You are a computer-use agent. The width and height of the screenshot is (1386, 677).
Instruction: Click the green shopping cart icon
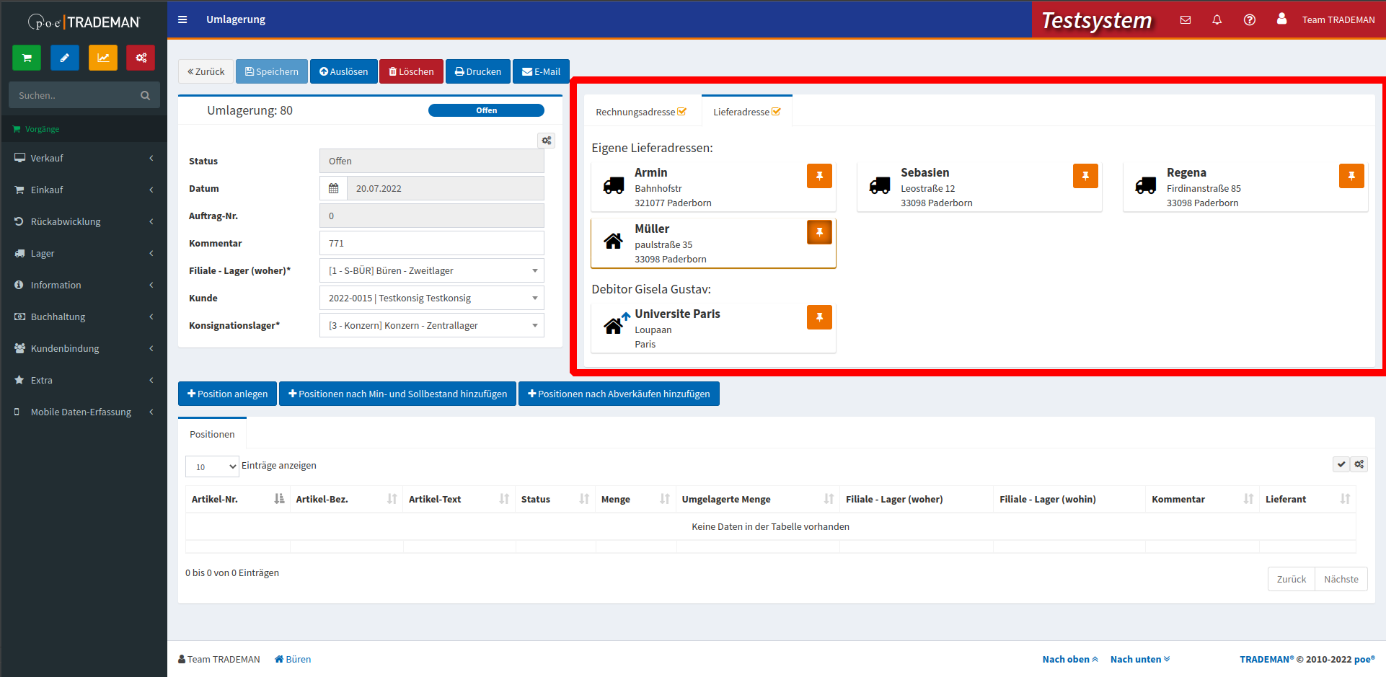[x=26, y=58]
